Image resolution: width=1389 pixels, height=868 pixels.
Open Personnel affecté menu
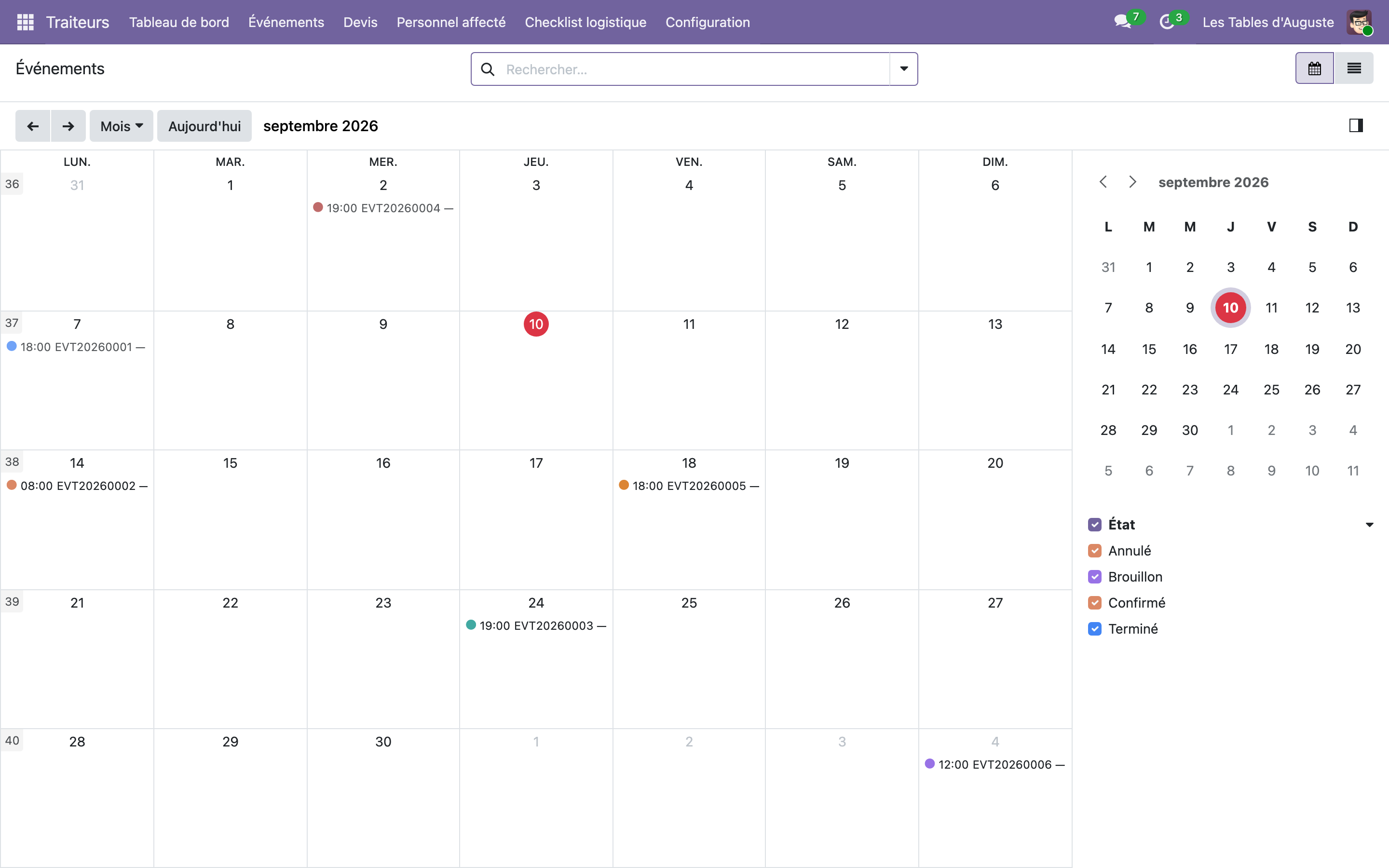click(451, 22)
